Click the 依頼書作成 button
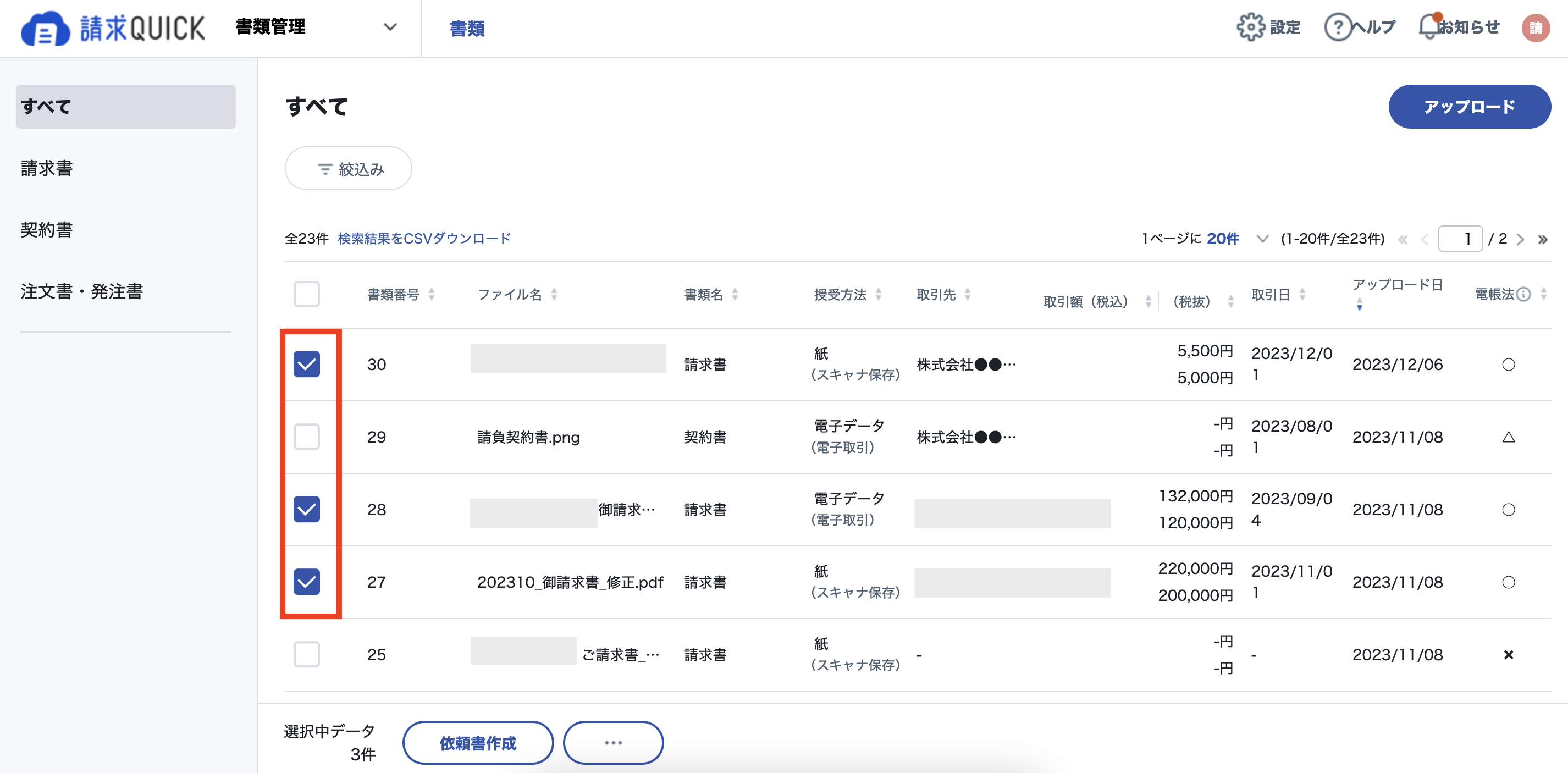 [x=478, y=743]
